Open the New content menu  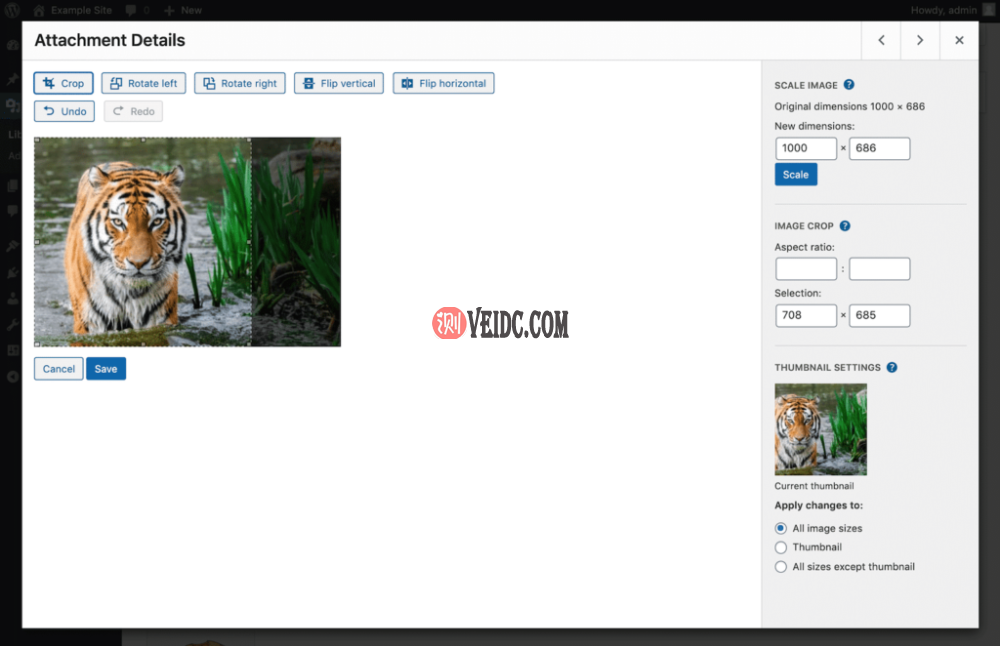point(183,10)
